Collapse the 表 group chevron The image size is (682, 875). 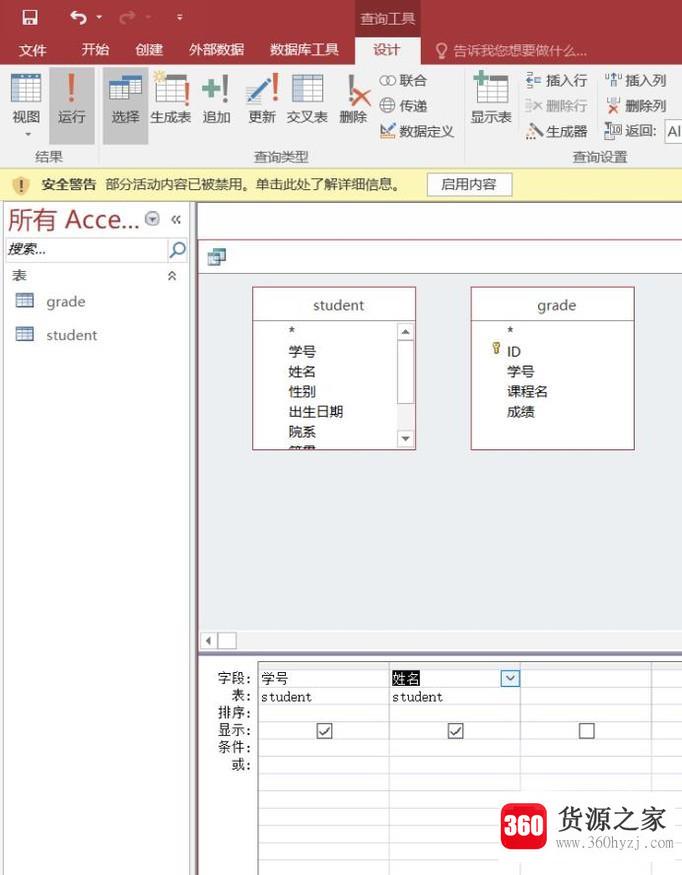[x=172, y=276]
